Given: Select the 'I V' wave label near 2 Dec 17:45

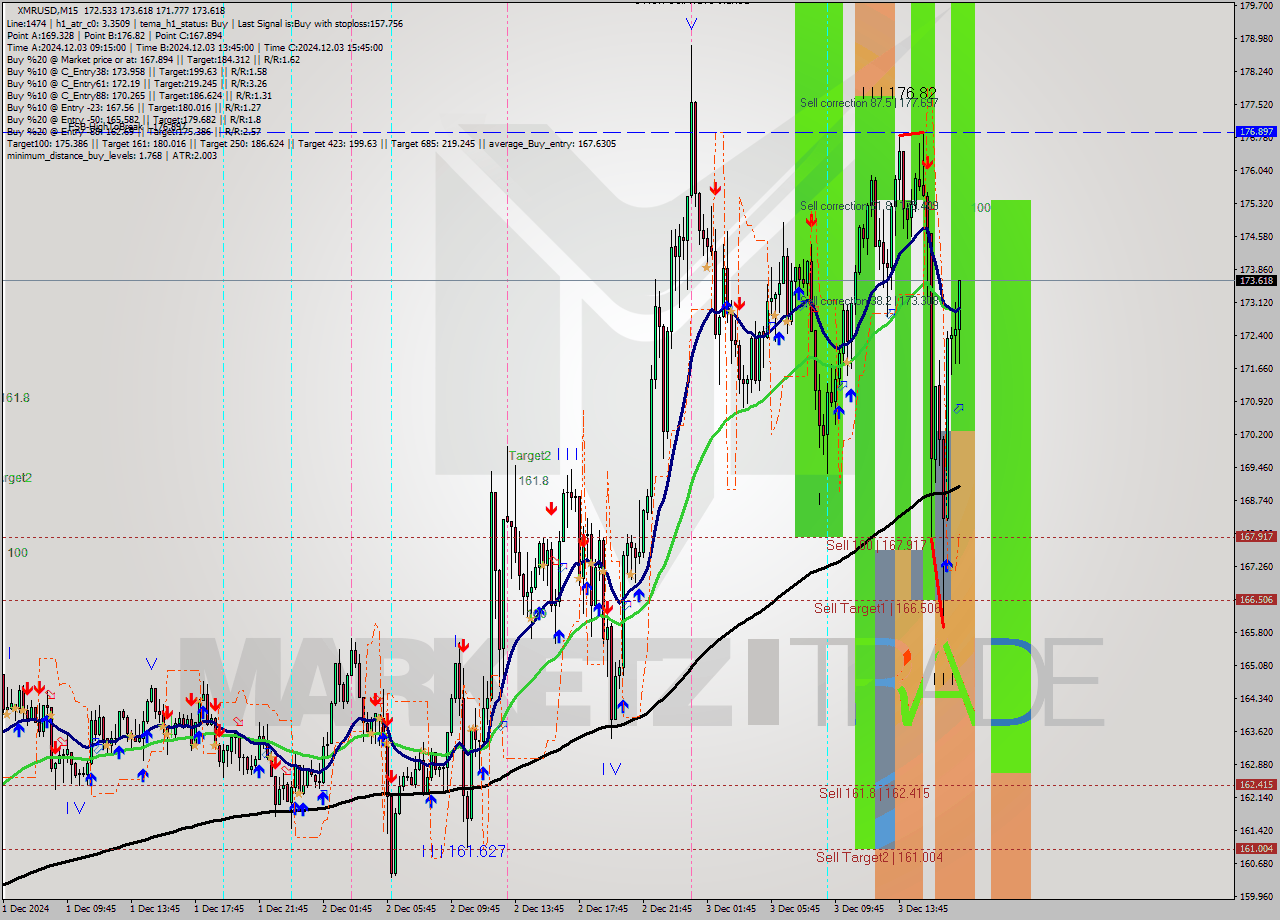Looking at the screenshot, I should (611, 769).
